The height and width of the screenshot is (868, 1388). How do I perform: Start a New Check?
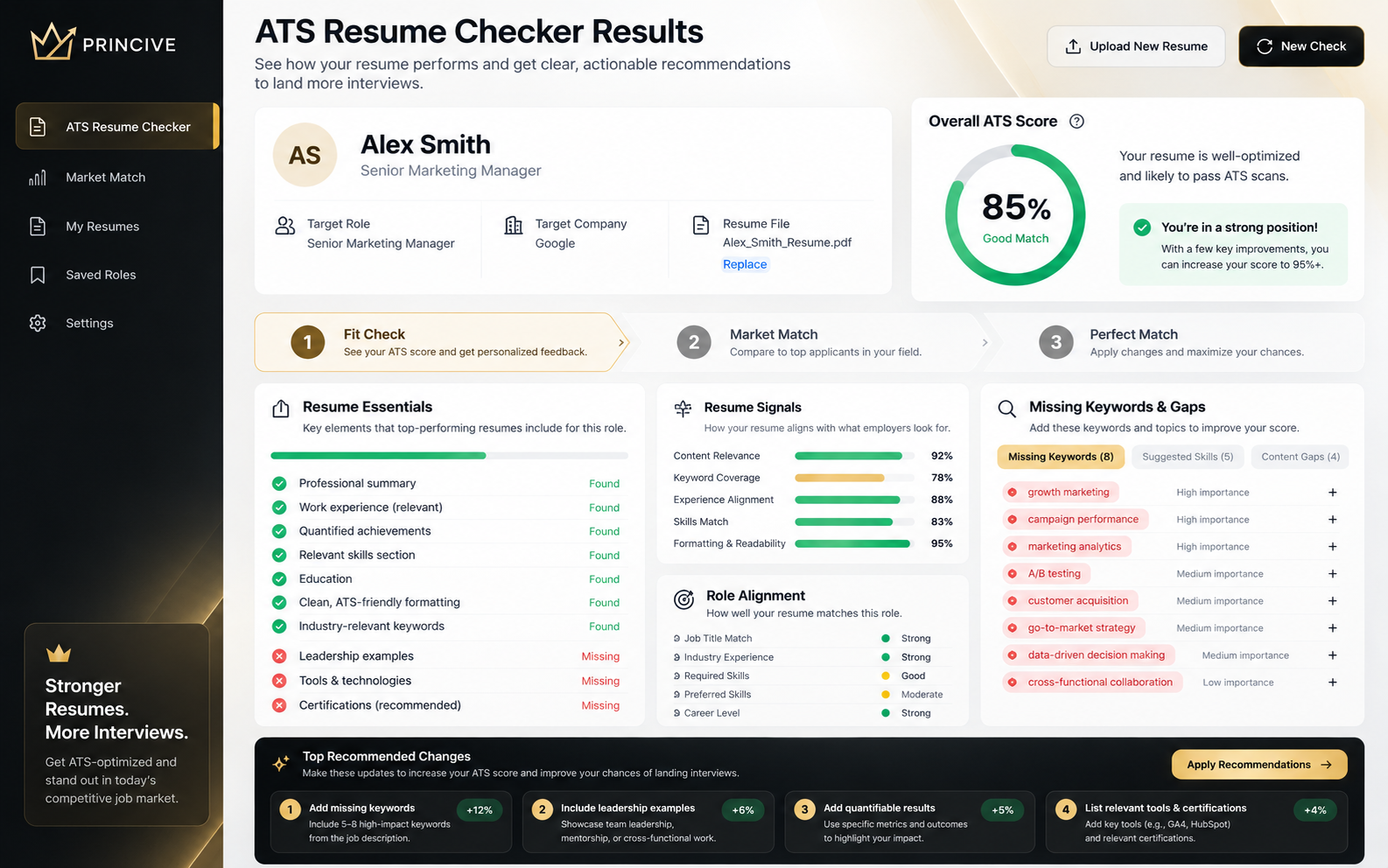1301,46
